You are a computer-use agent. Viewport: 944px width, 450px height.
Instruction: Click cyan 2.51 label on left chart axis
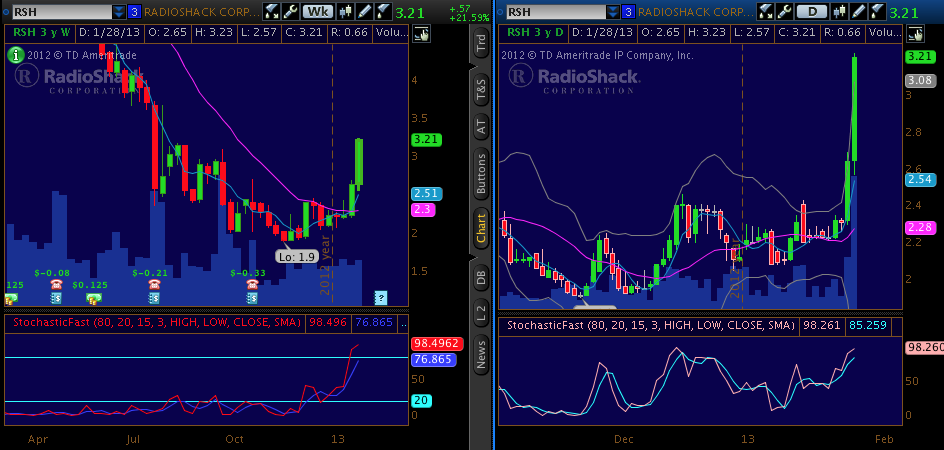click(426, 194)
